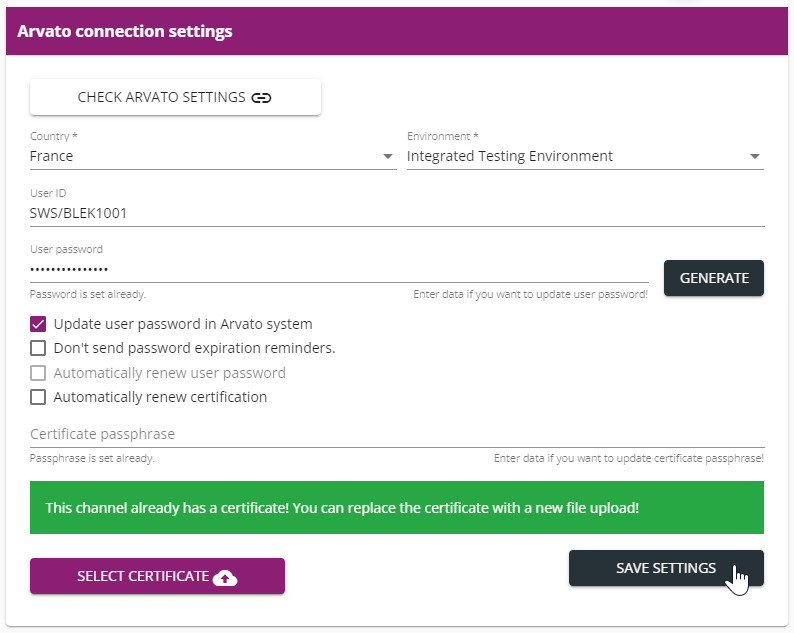Click Save Settings button

pos(666,568)
